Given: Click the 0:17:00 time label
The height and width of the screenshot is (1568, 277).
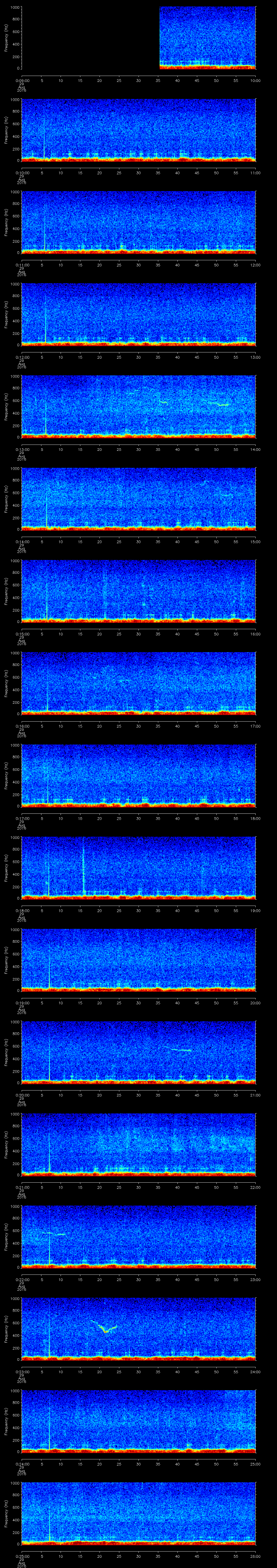Looking at the screenshot, I should 22,818.
